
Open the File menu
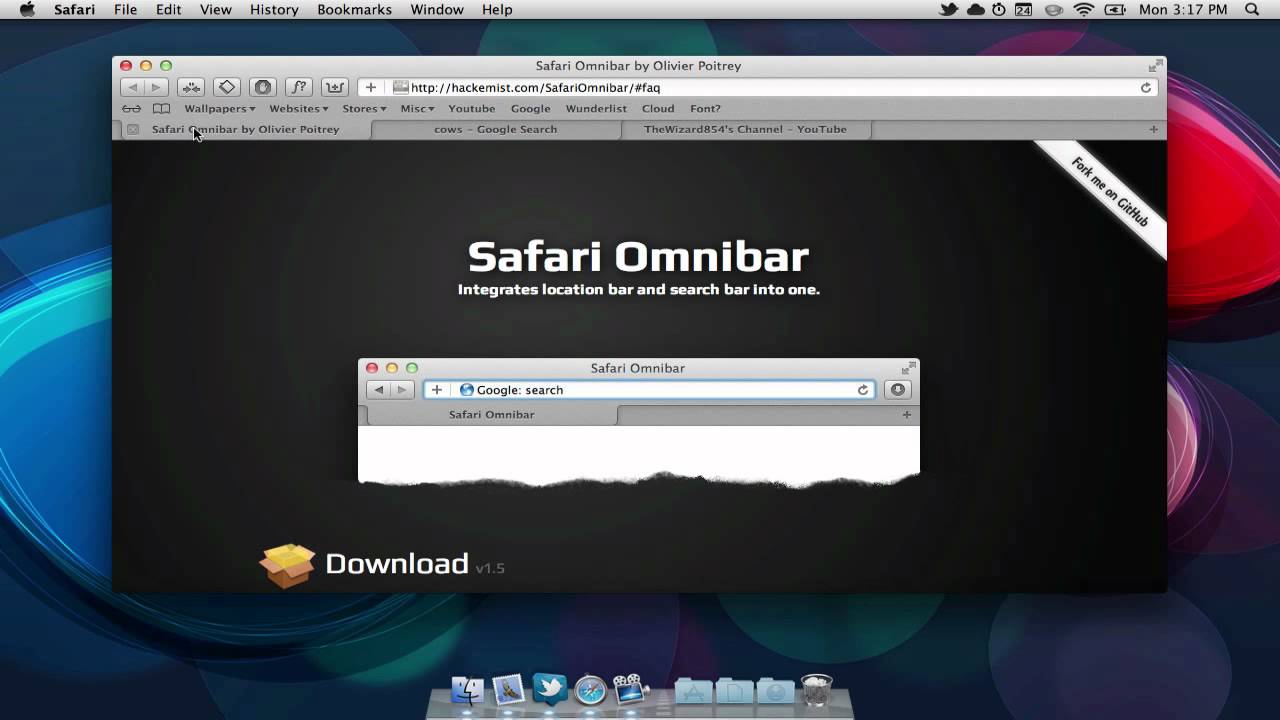click(125, 9)
